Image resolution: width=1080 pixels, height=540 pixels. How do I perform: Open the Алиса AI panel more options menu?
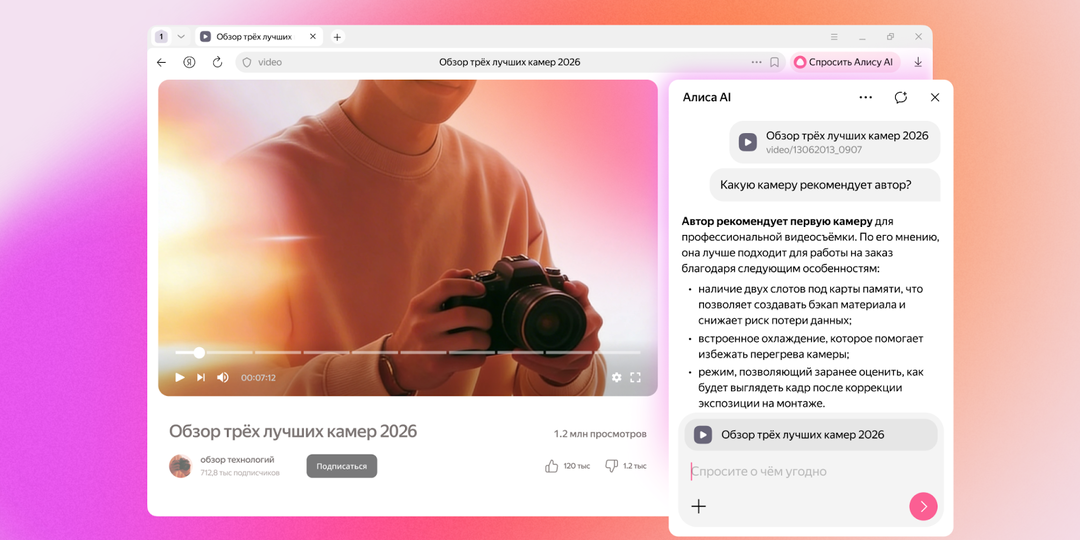pos(866,98)
